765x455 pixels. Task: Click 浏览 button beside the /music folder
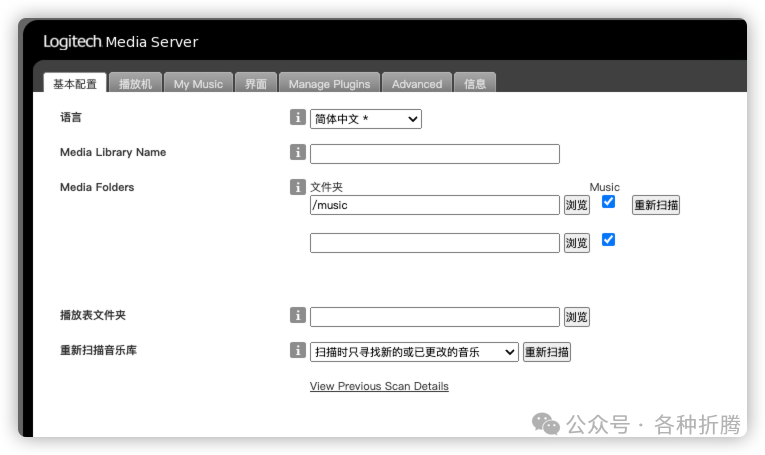(577, 205)
